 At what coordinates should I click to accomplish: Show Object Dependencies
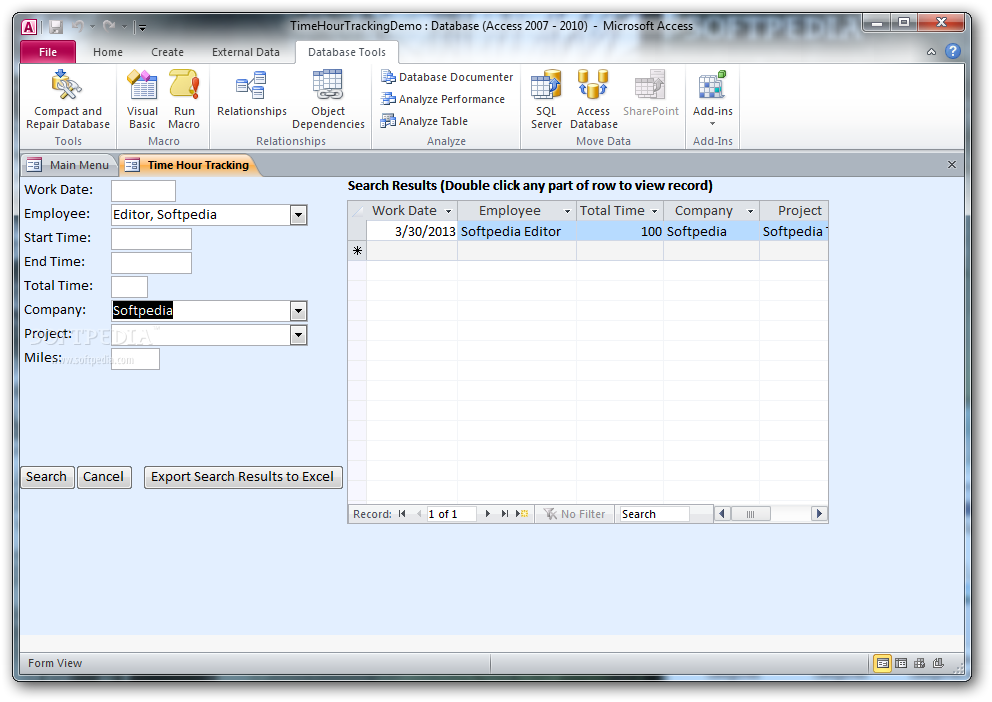(x=328, y=99)
